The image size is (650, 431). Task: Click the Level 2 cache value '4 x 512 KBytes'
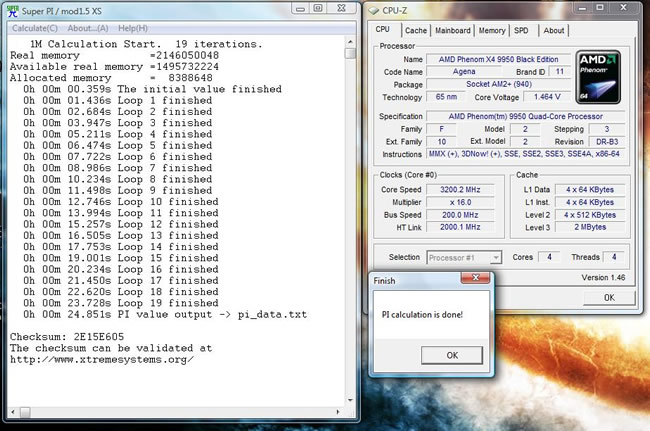tap(590, 215)
